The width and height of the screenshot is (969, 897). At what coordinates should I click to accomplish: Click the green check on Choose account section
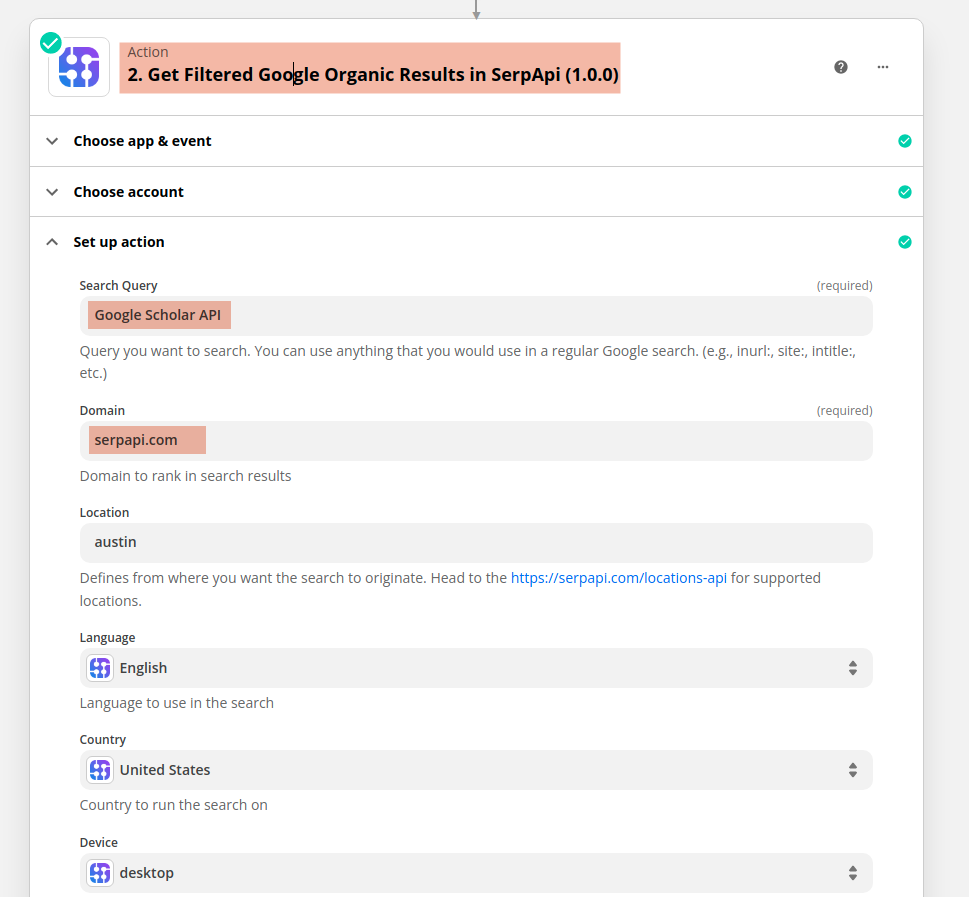[905, 191]
